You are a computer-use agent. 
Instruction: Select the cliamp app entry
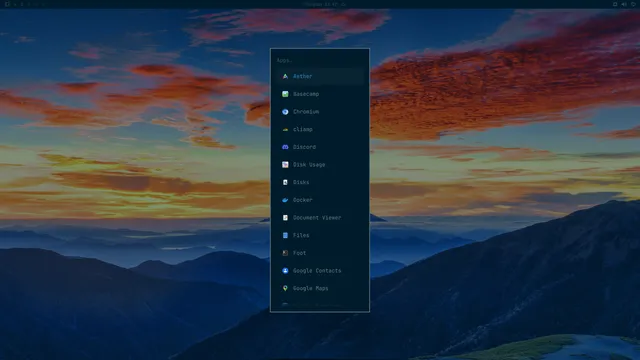[320, 129]
